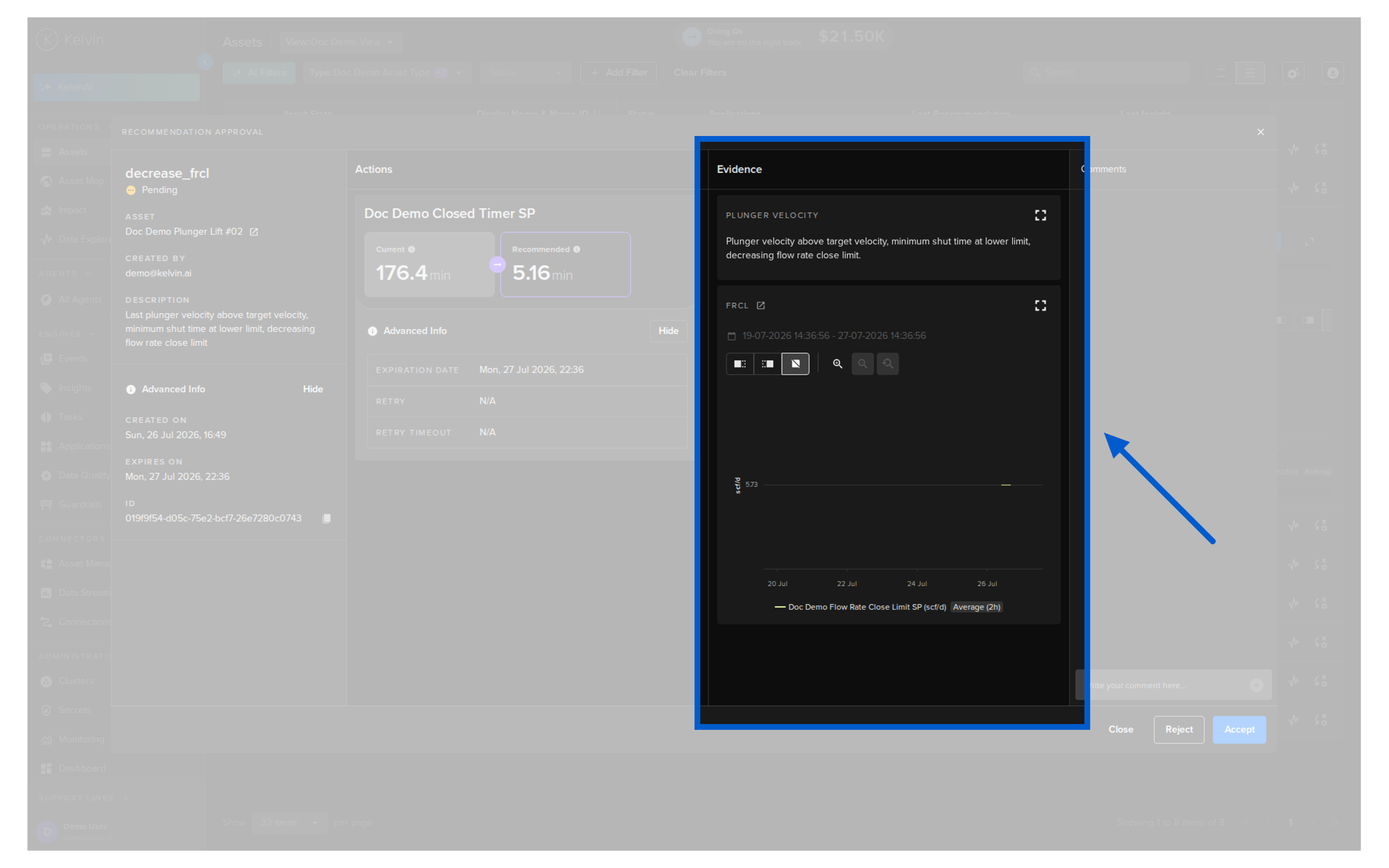The image size is (1389, 868).
Task: Select the second chart layout toggle in FRCL toolbar
Action: click(x=768, y=364)
